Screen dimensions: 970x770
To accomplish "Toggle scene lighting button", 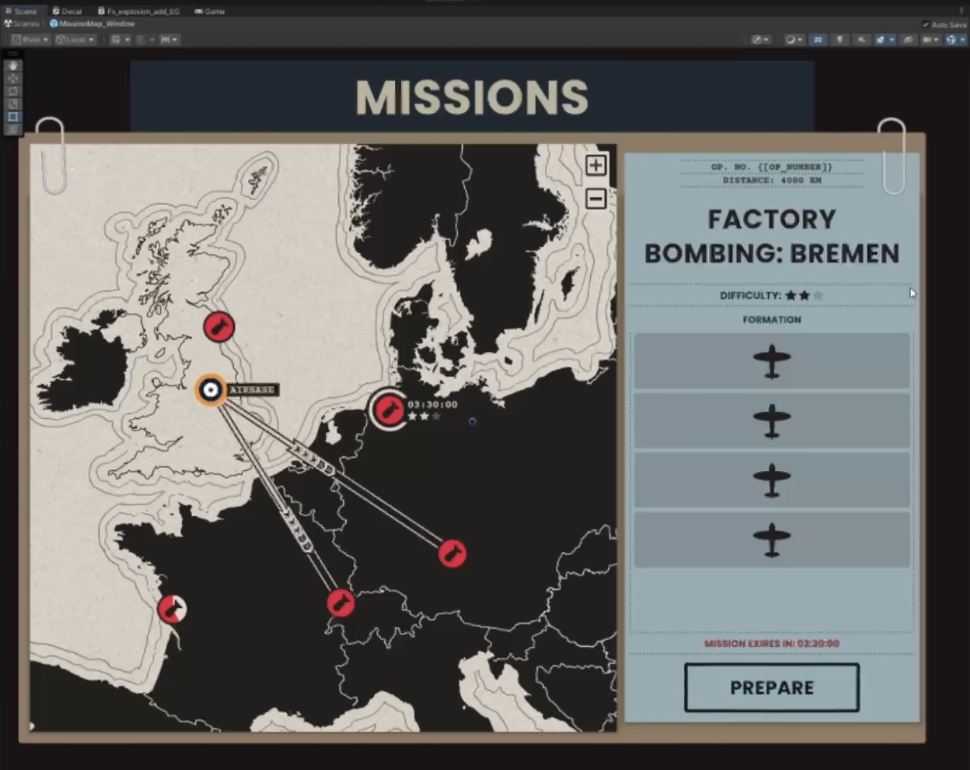I will [838, 40].
